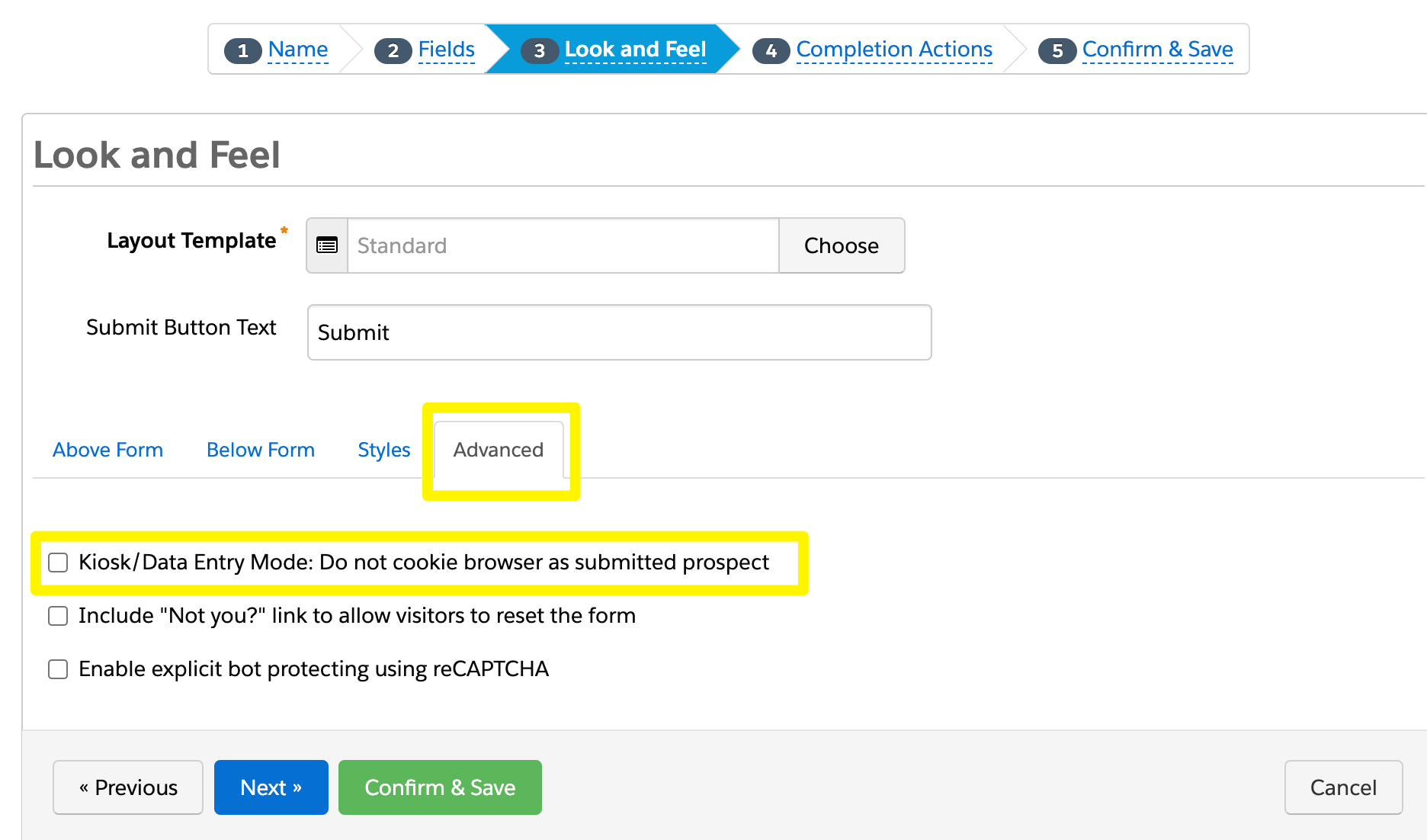Open the Styles tab
Screen dimensions: 1427x840
384,450
